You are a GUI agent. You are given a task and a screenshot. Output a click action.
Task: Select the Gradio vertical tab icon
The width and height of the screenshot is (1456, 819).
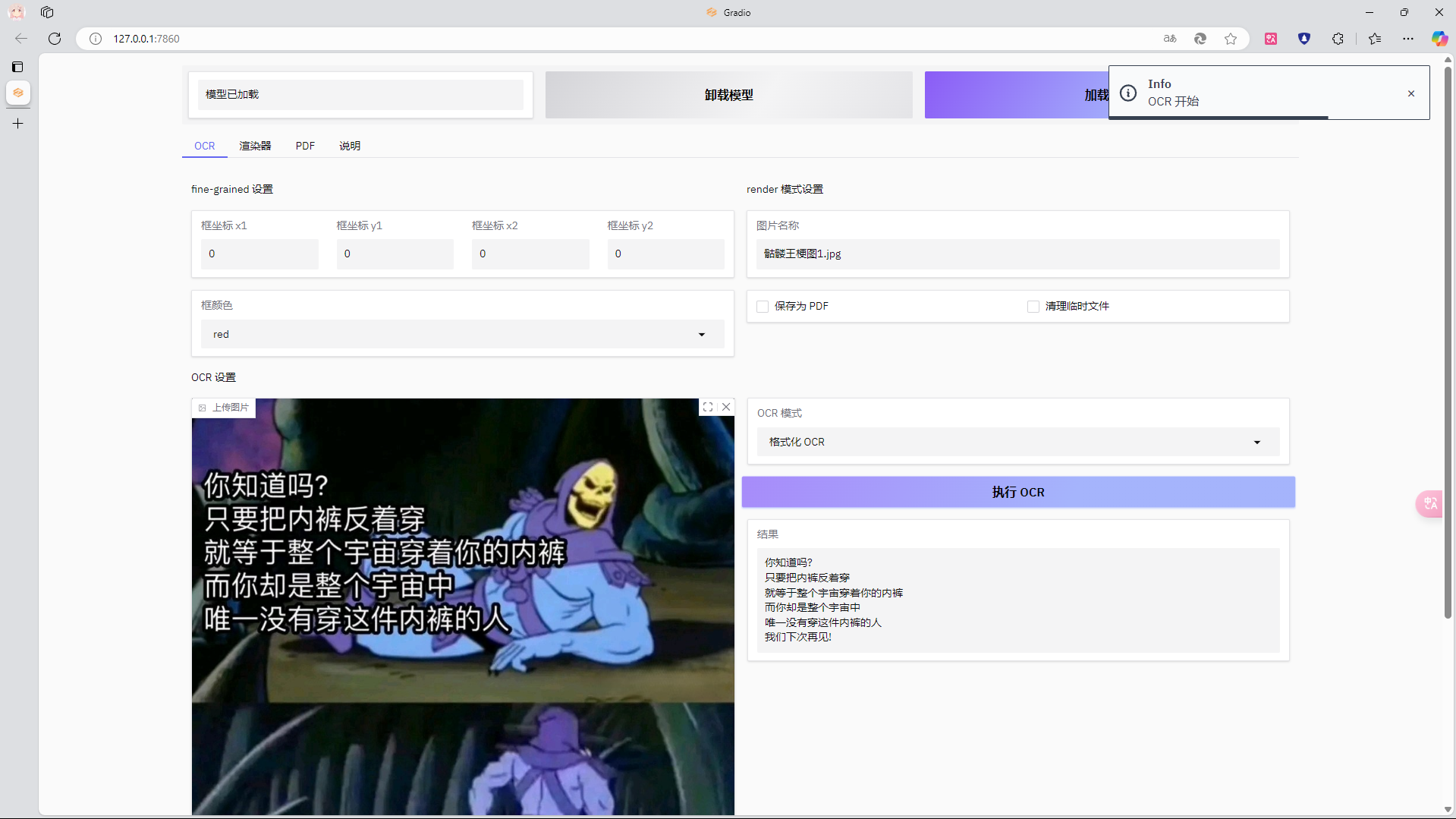coord(18,93)
